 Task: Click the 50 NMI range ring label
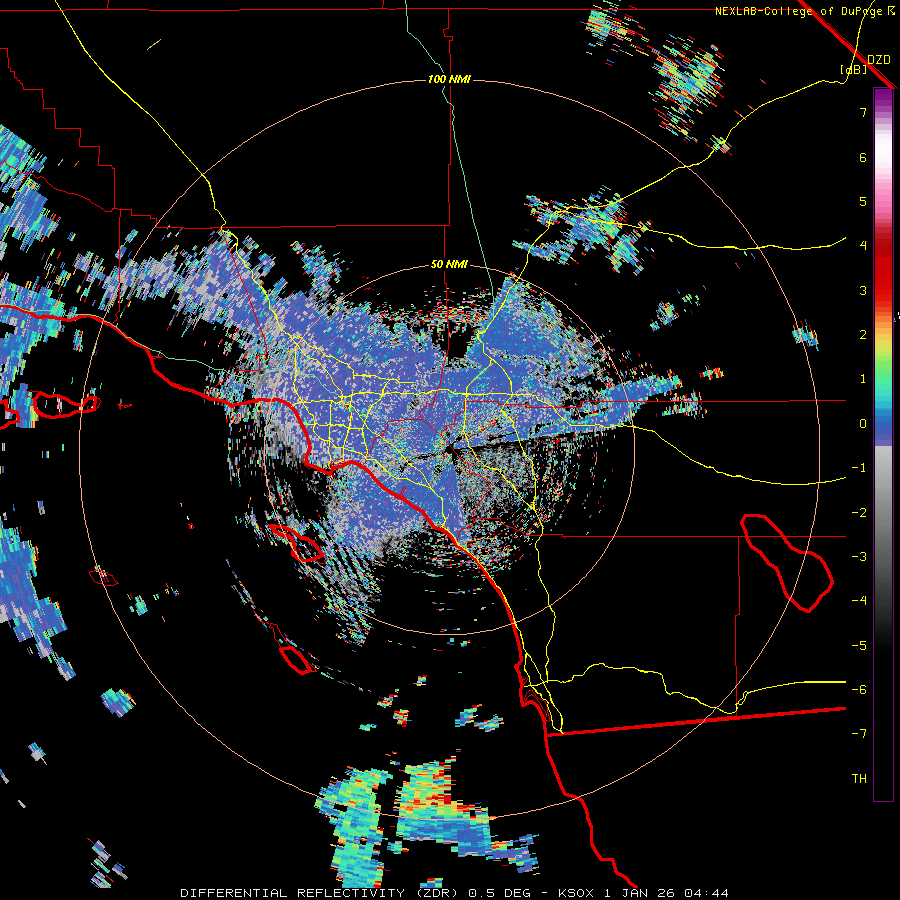[x=449, y=265]
